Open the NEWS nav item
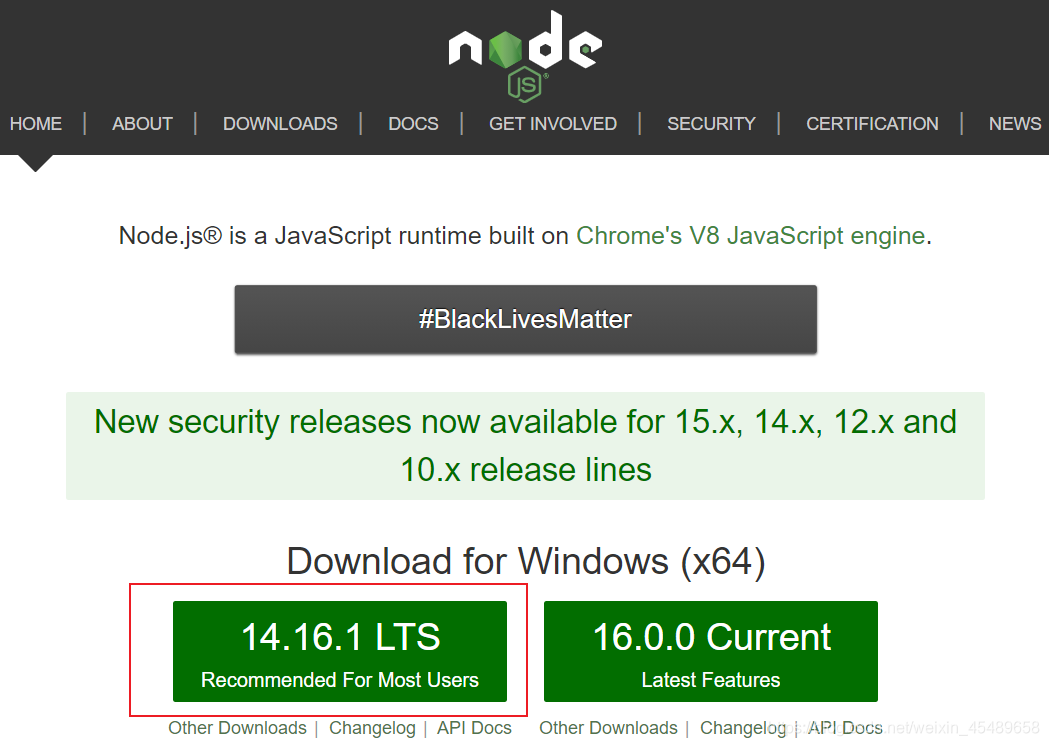This screenshot has width=1049, height=746. click(1014, 124)
